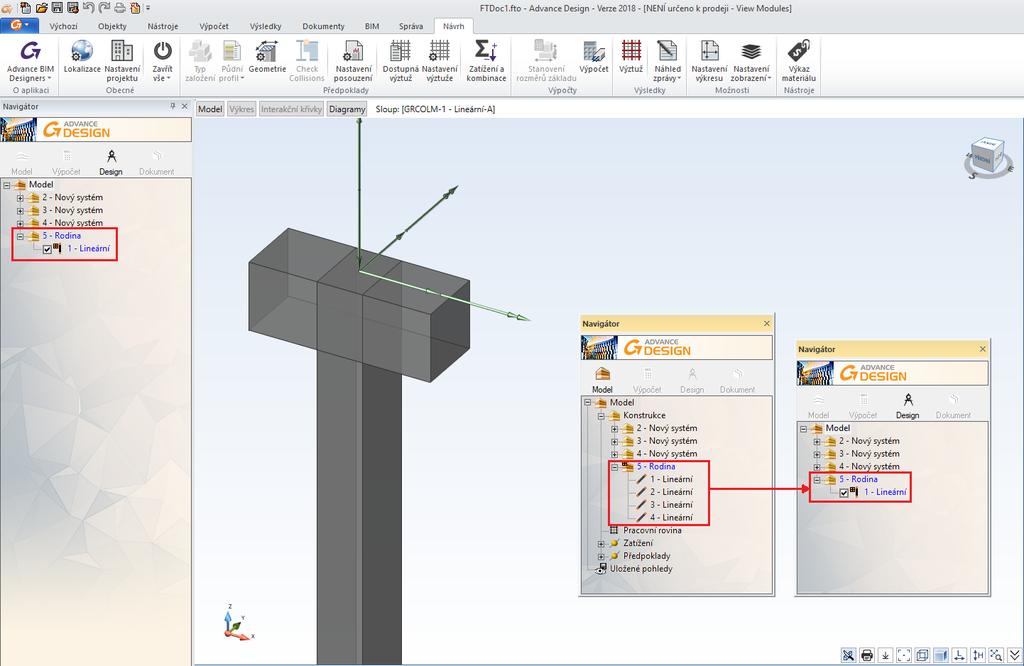This screenshot has width=1024, height=666.
Task: Click the wireframe box view icon at bottom
Action: pyautogui.click(x=922, y=655)
